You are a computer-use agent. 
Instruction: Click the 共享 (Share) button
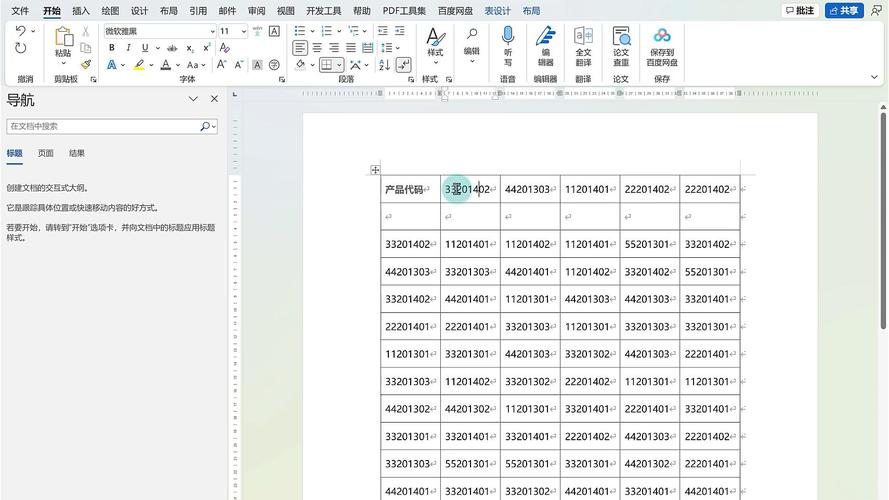(844, 10)
